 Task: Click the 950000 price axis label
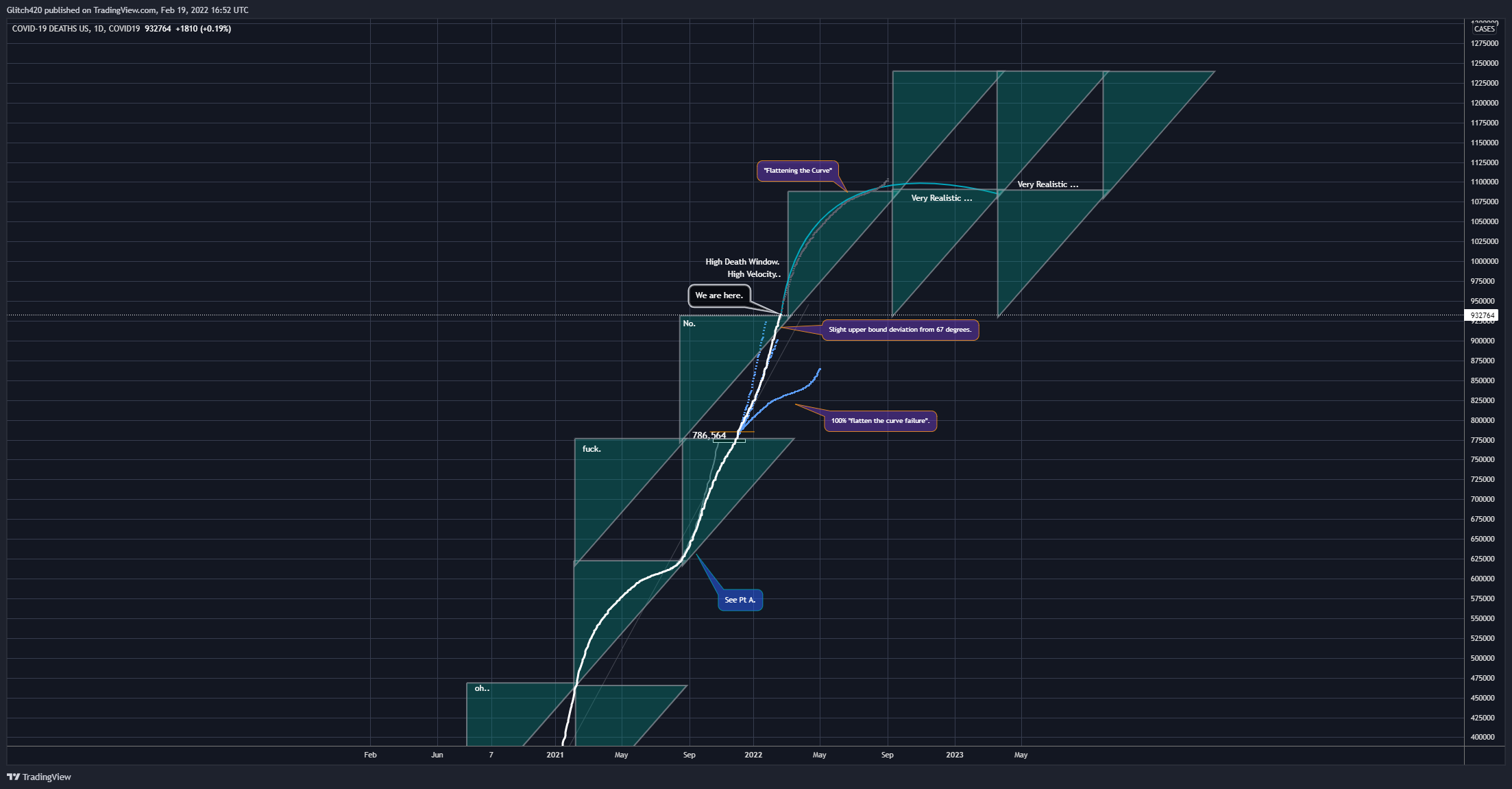tap(1484, 301)
